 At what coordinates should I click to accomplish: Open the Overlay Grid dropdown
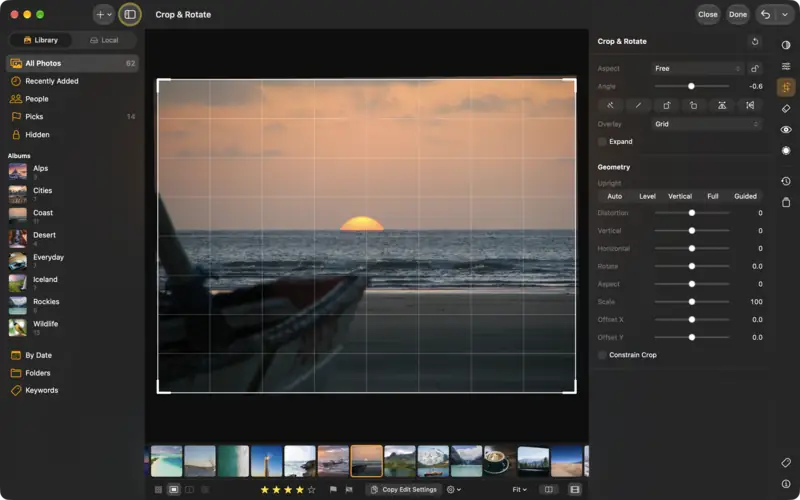[706, 124]
